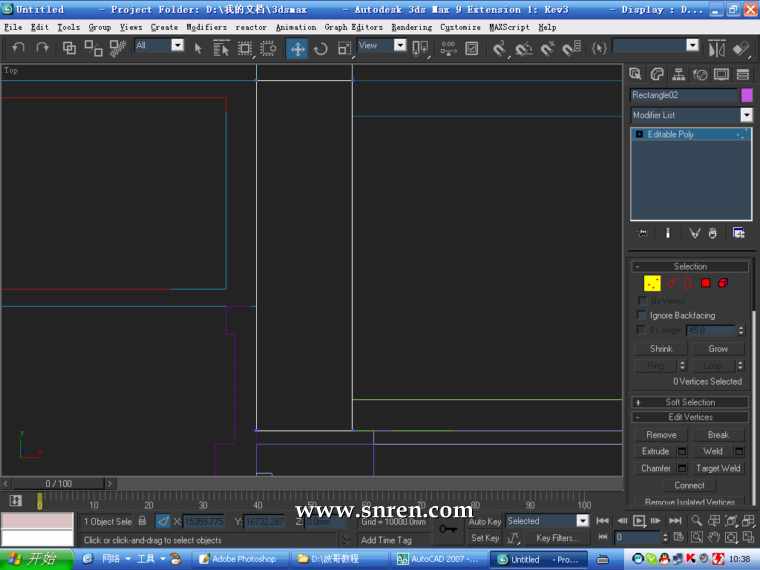Toggle Percent Snap icon
The width and height of the screenshot is (760, 570).
click(548, 48)
